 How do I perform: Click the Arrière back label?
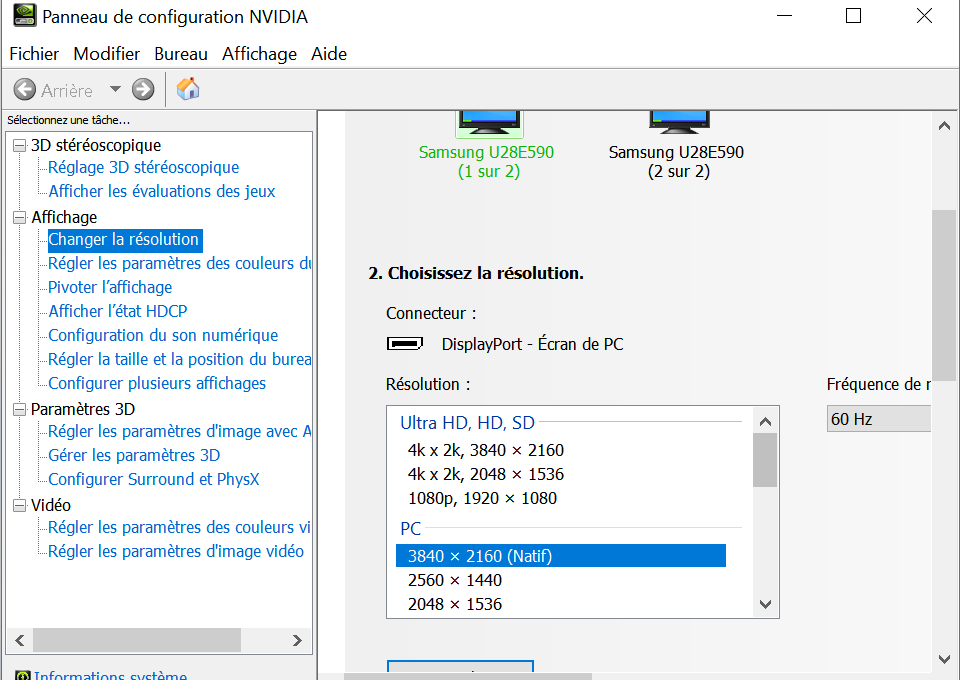click(67, 91)
